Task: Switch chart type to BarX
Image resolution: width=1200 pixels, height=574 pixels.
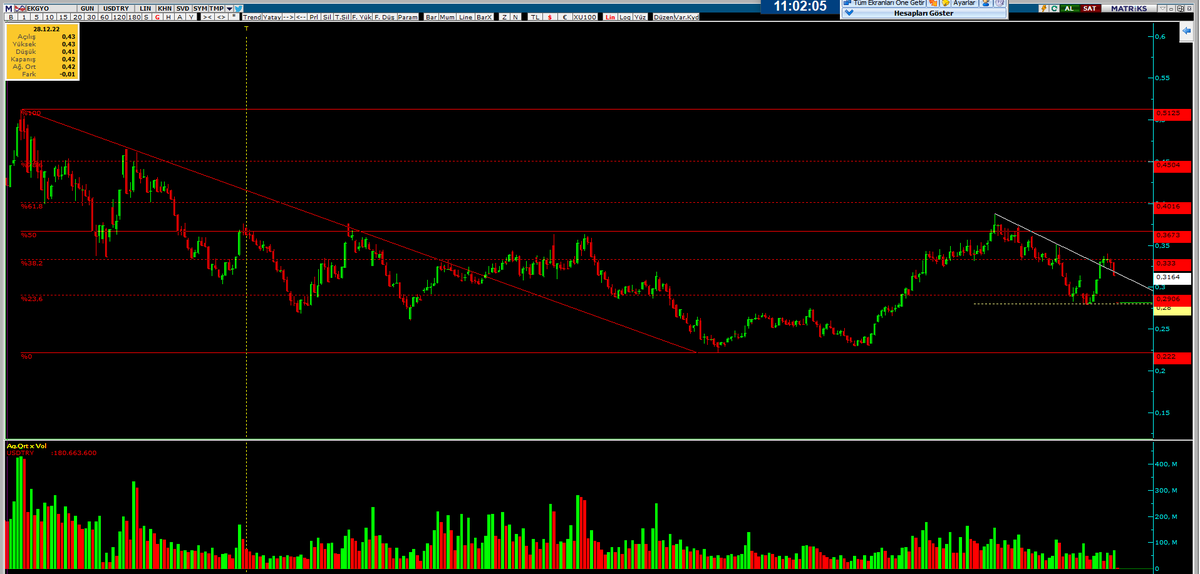Action: [x=484, y=17]
